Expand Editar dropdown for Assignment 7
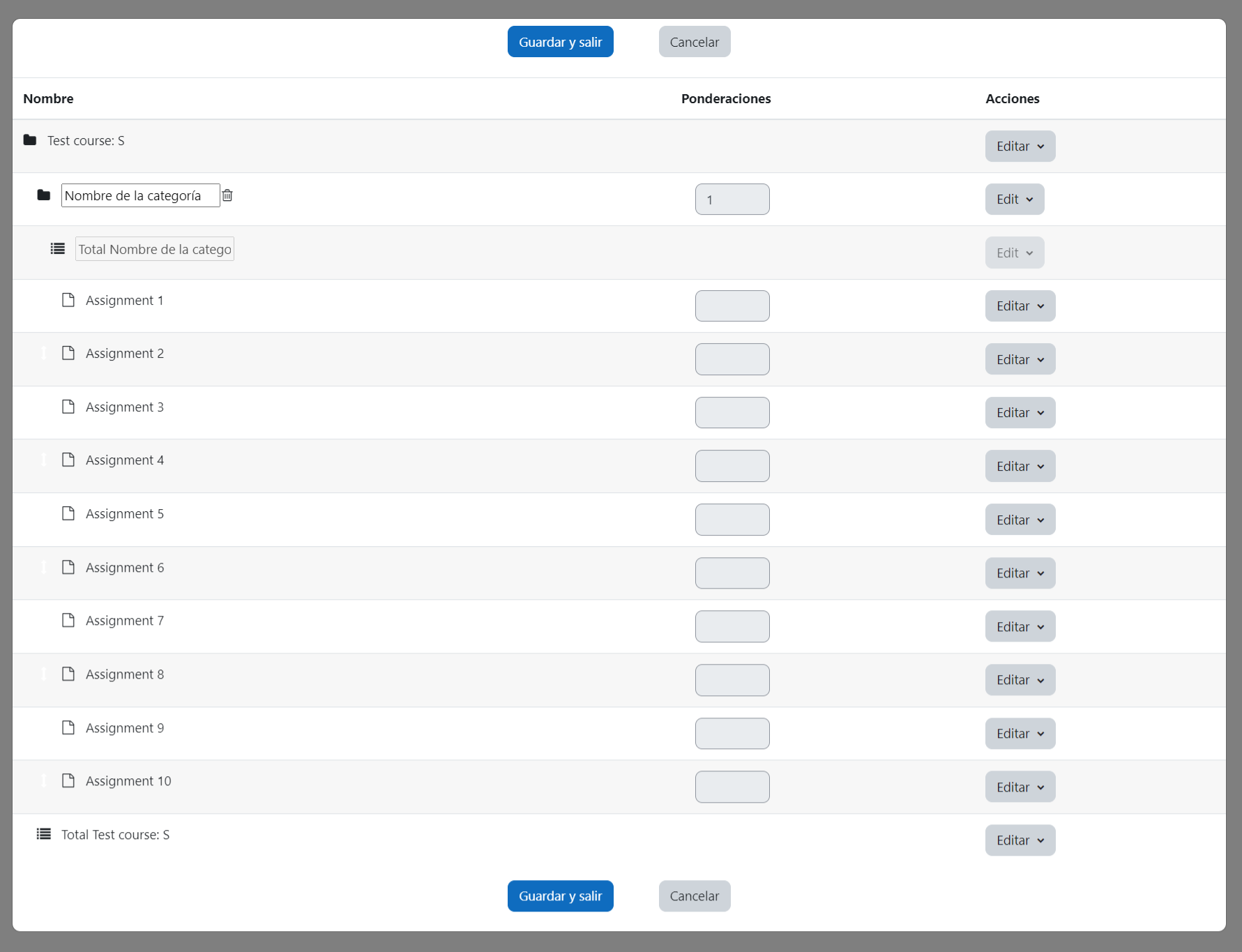 click(x=1020, y=626)
